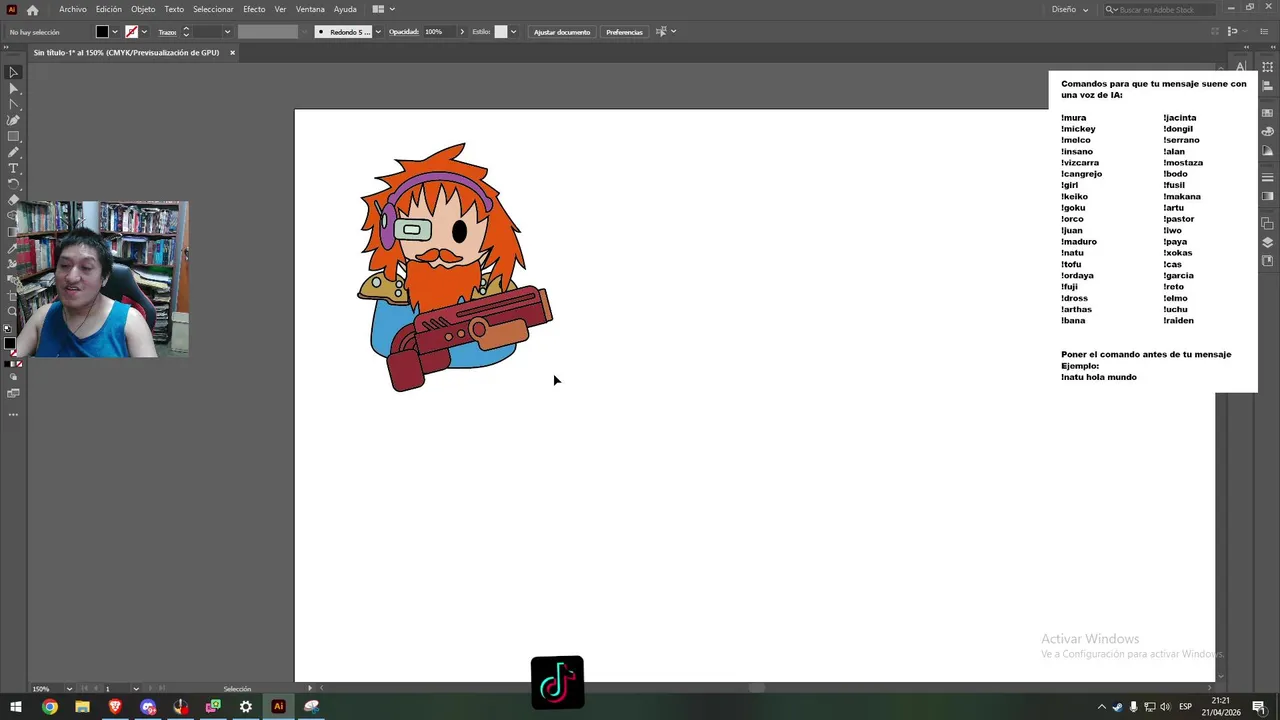The width and height of the screenshot is (1280, 720).
Task: Open the Swatches panel icon
Action: tap(1267, 113)
